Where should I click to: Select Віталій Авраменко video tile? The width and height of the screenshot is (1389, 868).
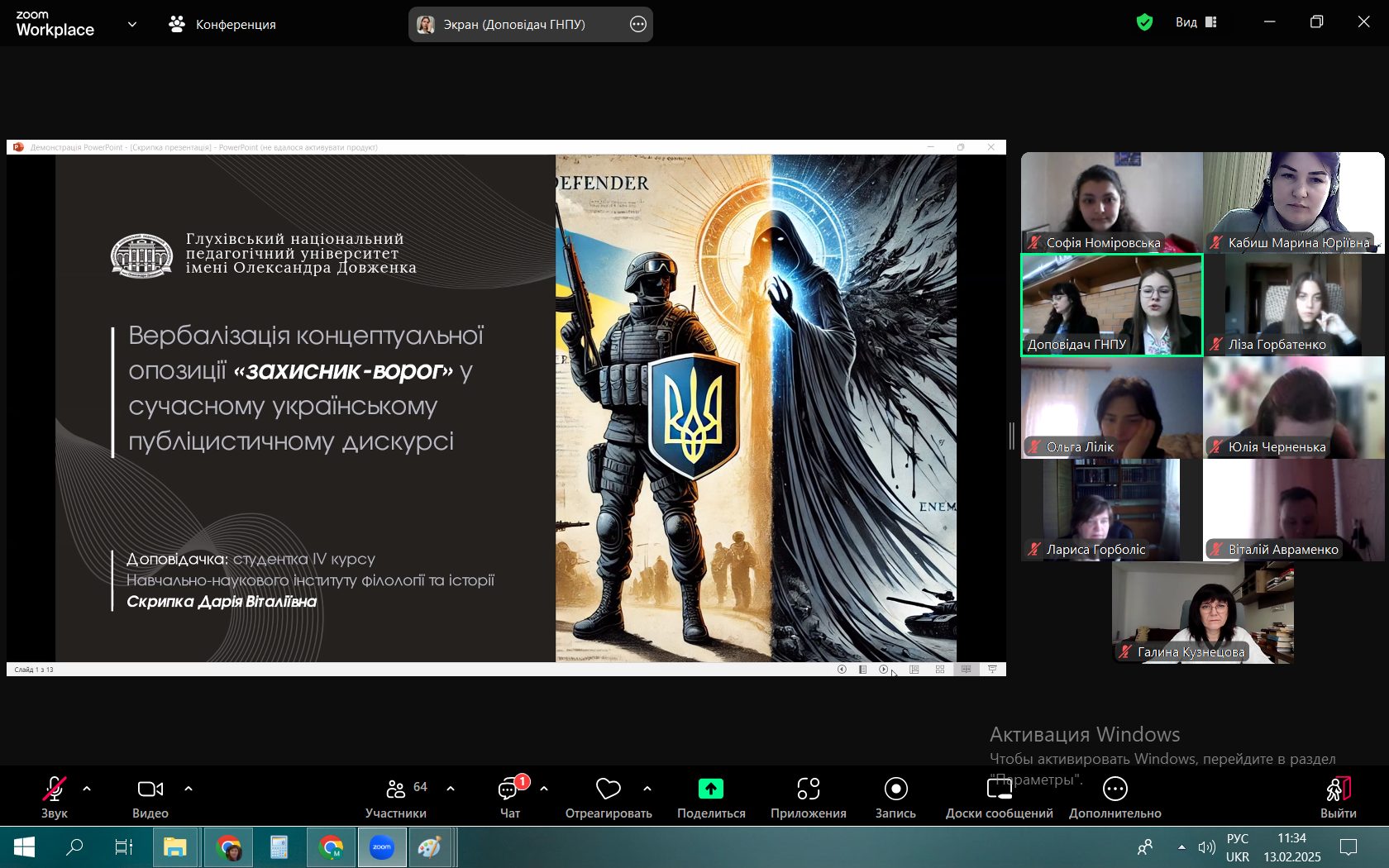point(1294,510)
